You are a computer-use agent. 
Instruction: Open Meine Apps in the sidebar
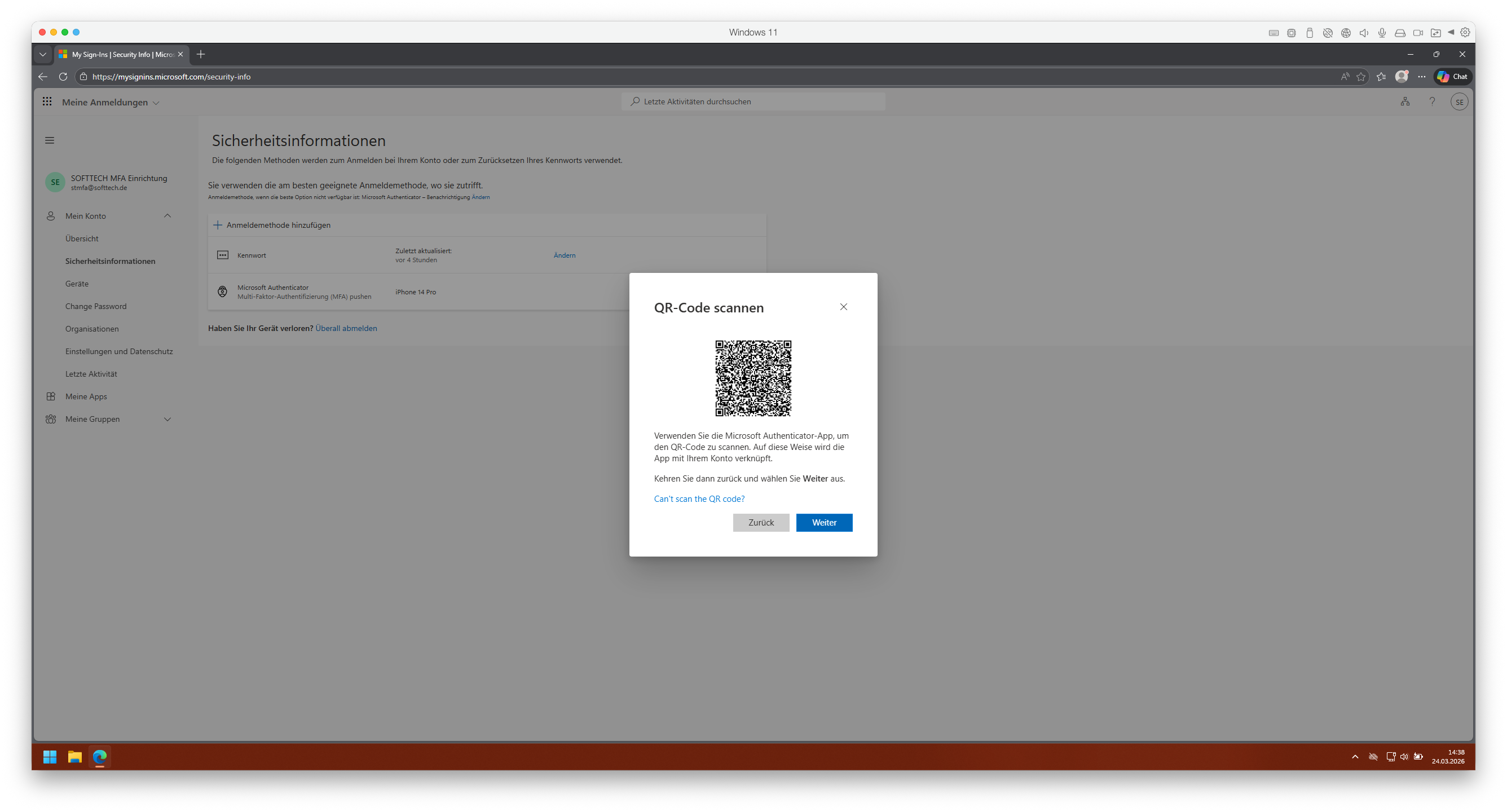pyautogui.click(x=86, y=396)
